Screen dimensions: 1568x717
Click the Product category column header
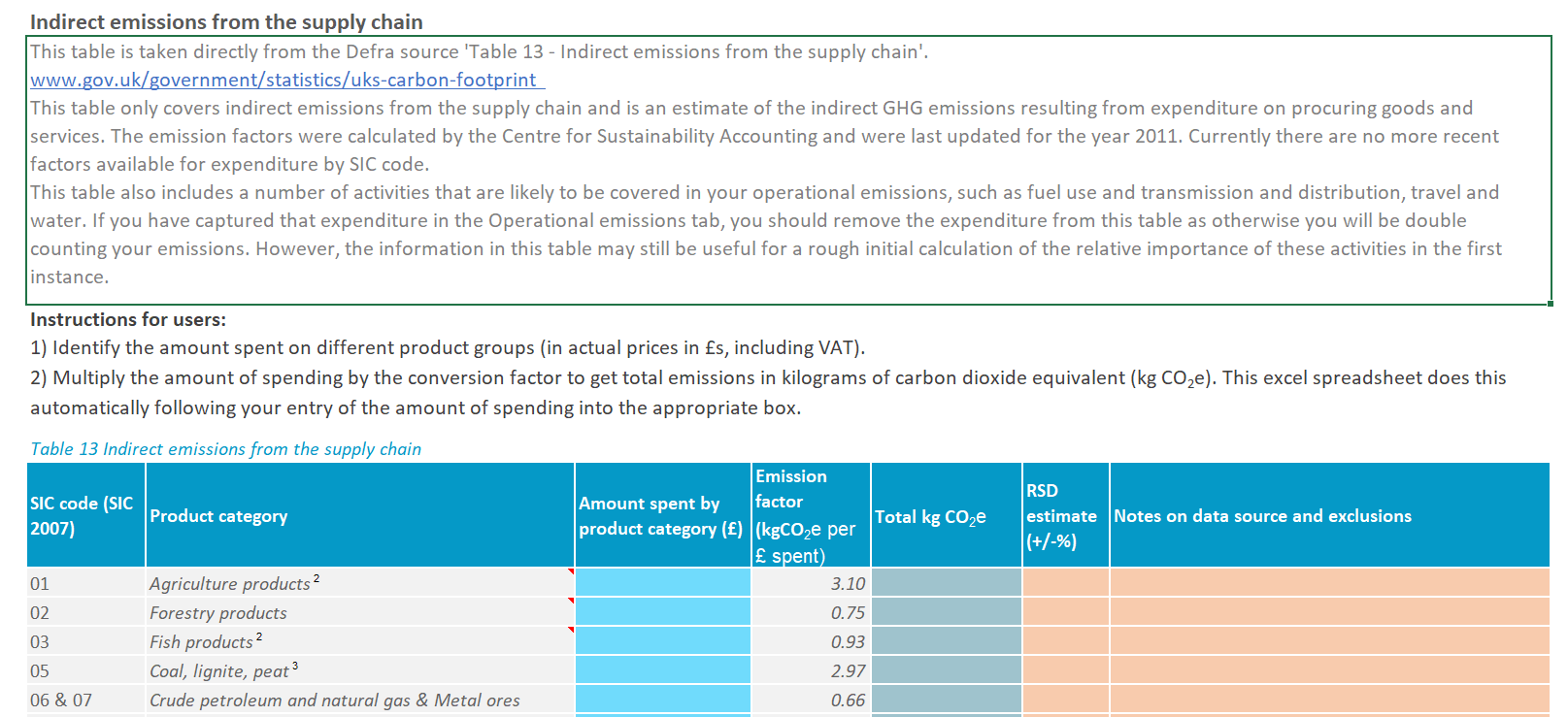click(x=218, y=516)
